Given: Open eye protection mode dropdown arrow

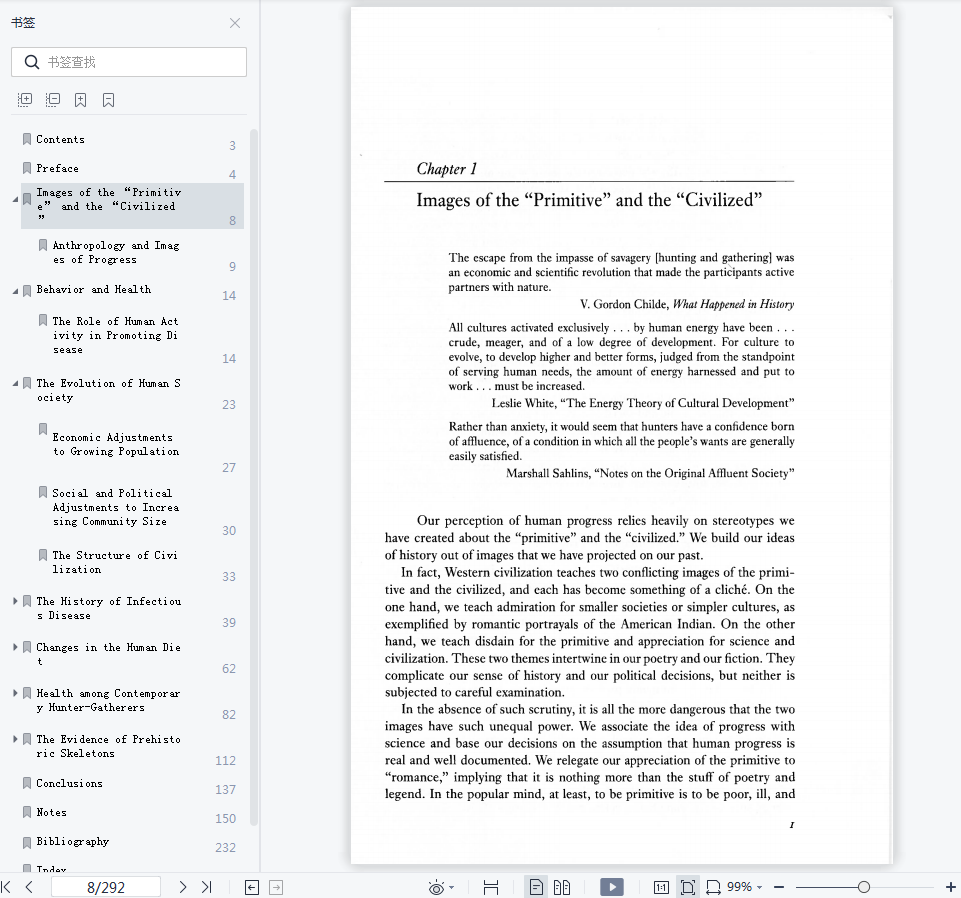Looking at the screenshot, I should pos(452,887).
